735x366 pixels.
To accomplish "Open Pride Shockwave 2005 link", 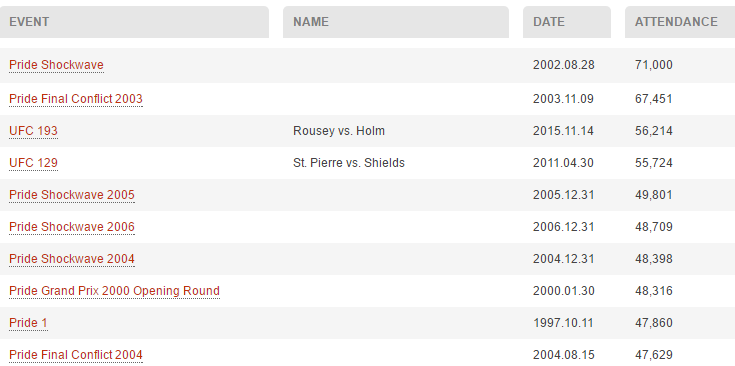I will point(72,195).
